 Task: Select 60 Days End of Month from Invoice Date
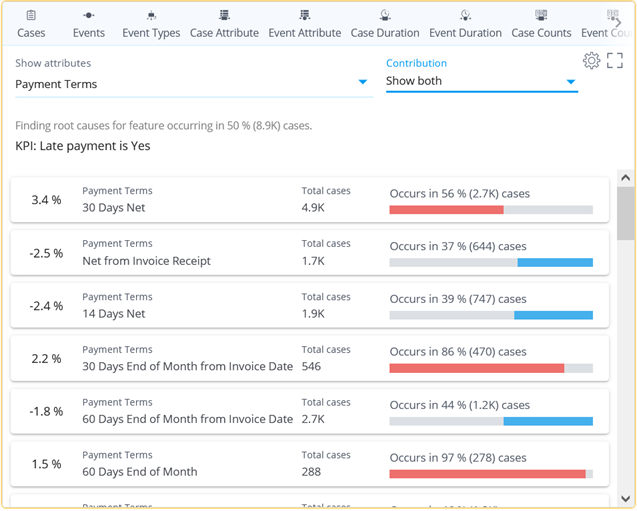tap(310, 411)
